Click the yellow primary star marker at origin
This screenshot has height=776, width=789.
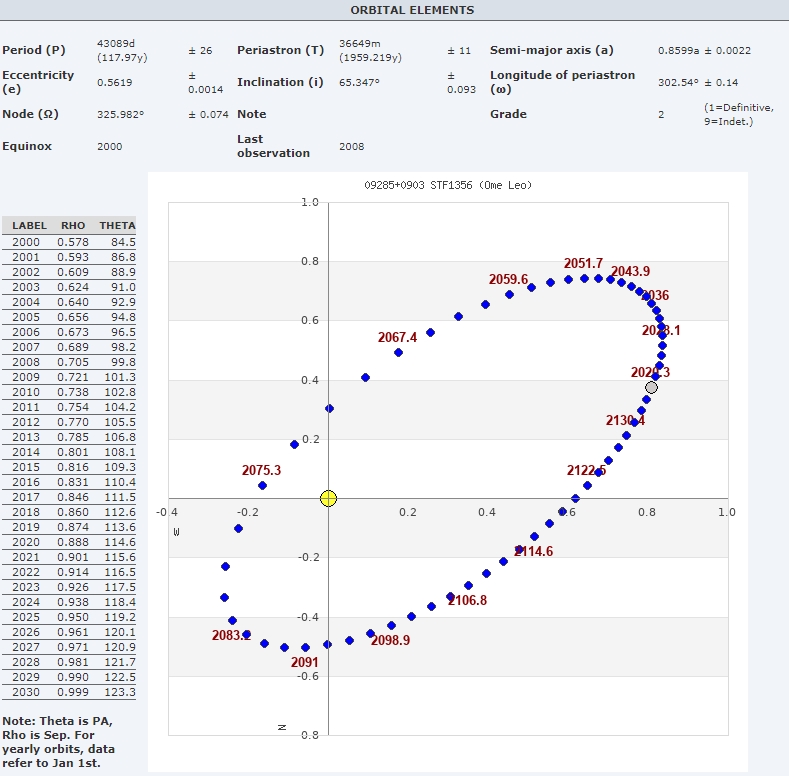pos(328,498)
